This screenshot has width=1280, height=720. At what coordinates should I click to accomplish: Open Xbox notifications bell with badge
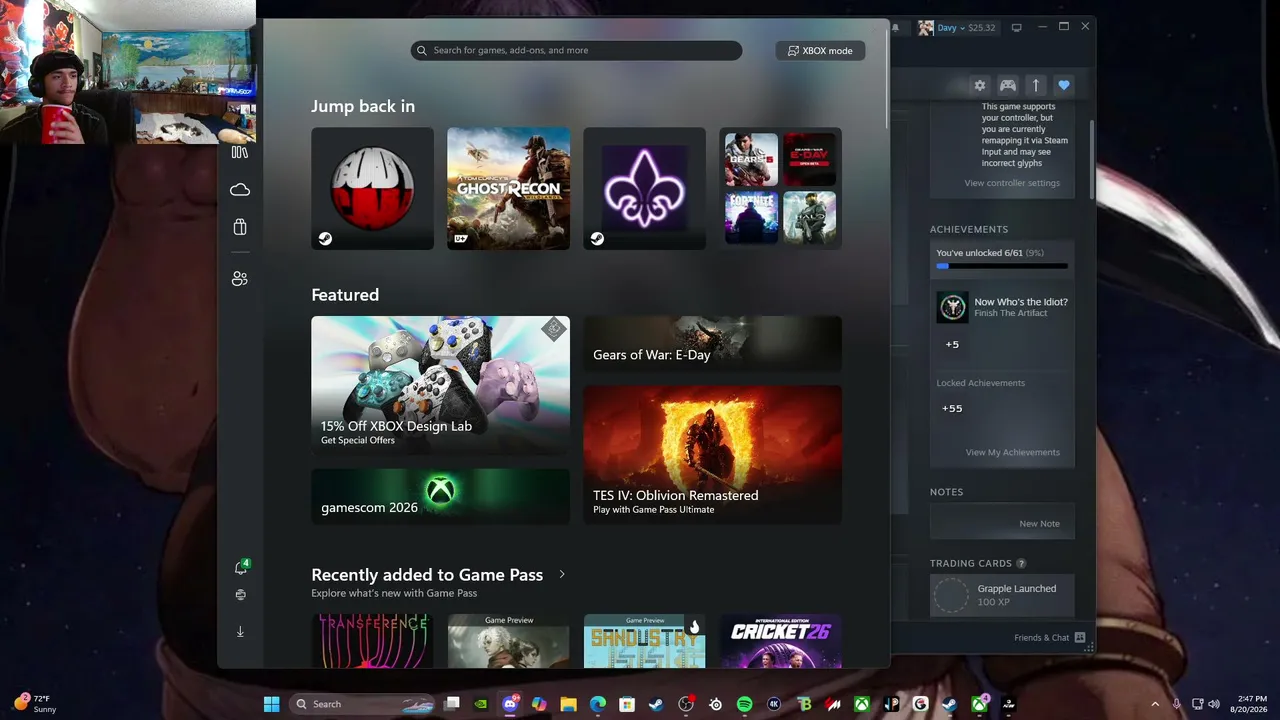click(x=241, y=567)
